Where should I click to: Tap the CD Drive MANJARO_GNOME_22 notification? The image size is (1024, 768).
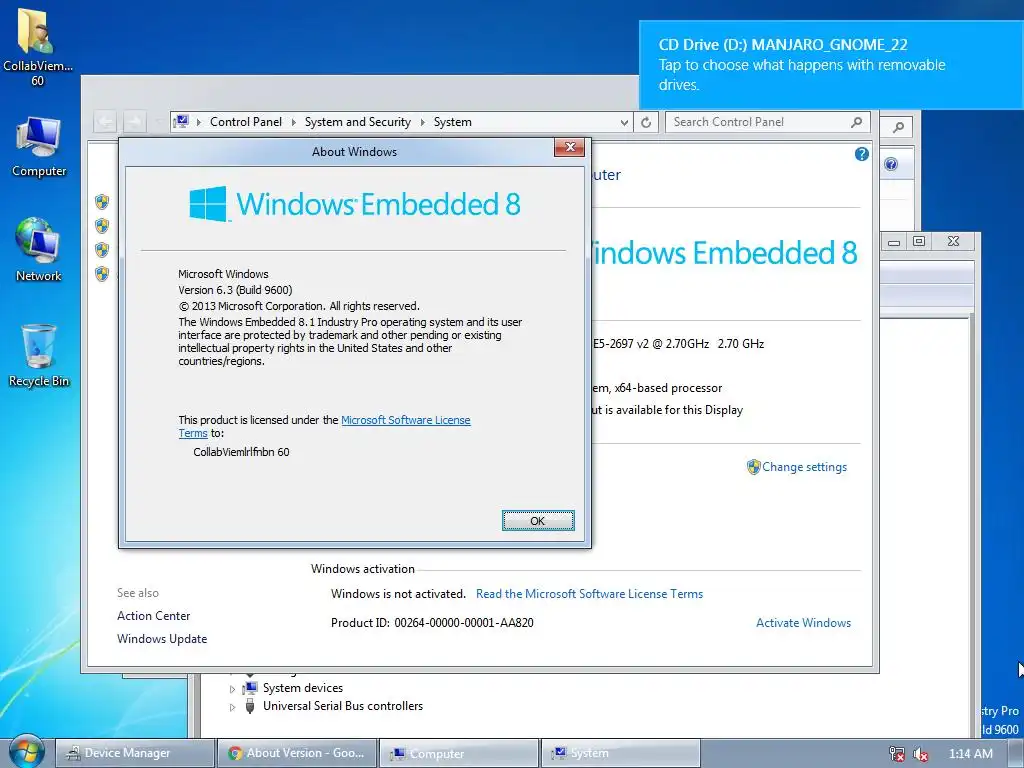pyautogui.click(x=831, y=65)
